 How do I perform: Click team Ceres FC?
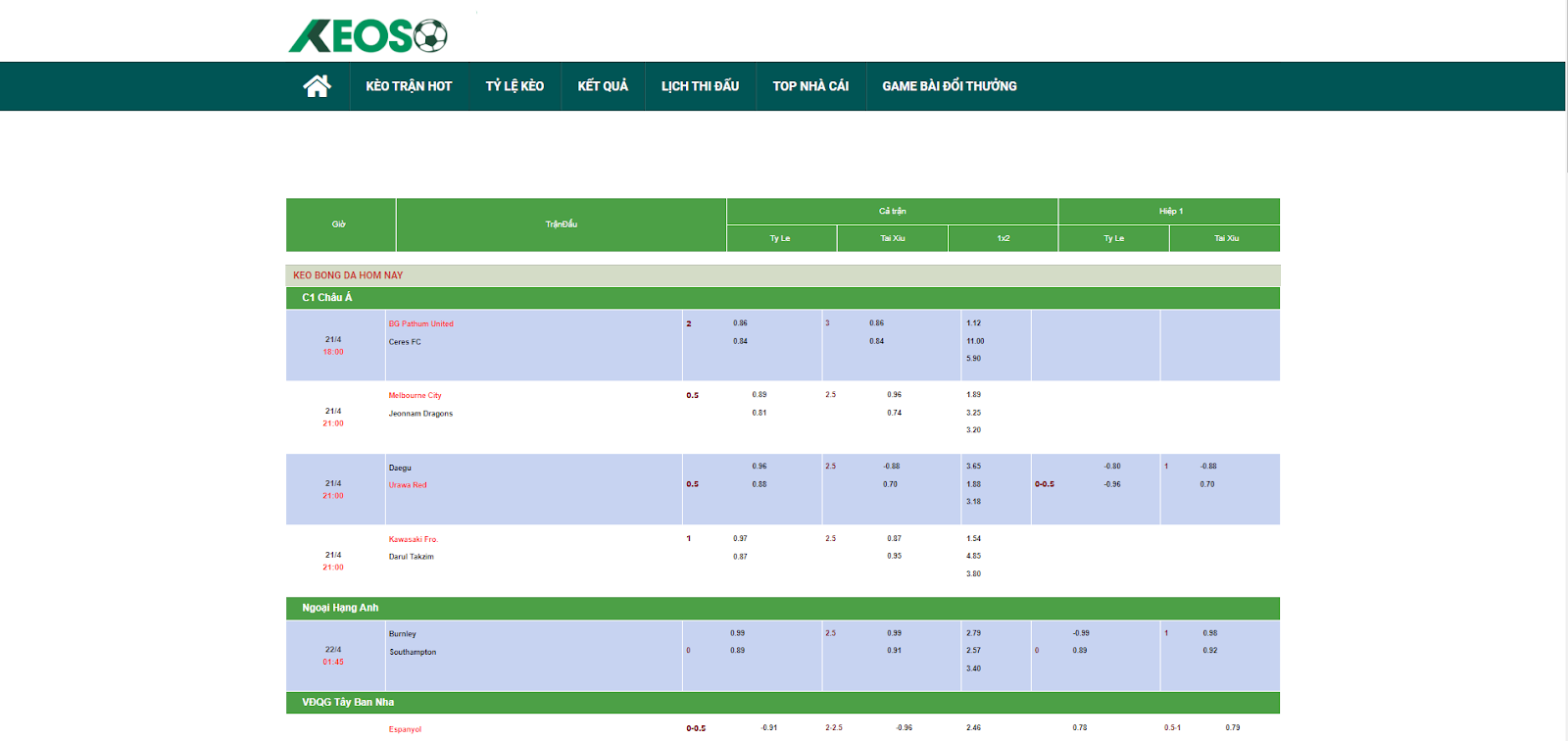tap(405, 342)
